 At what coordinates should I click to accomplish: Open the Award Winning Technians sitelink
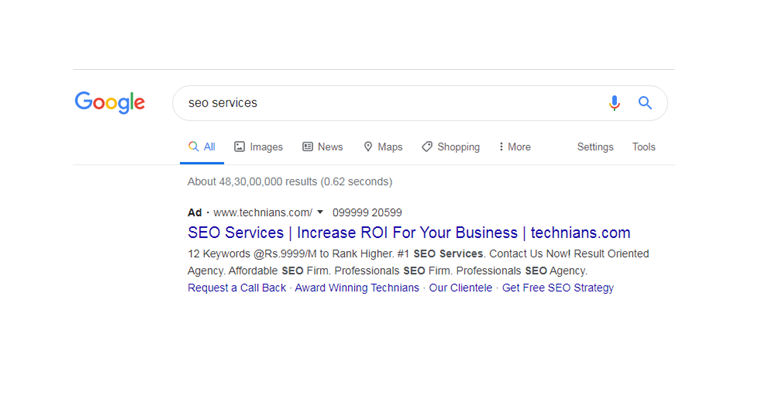357,288
